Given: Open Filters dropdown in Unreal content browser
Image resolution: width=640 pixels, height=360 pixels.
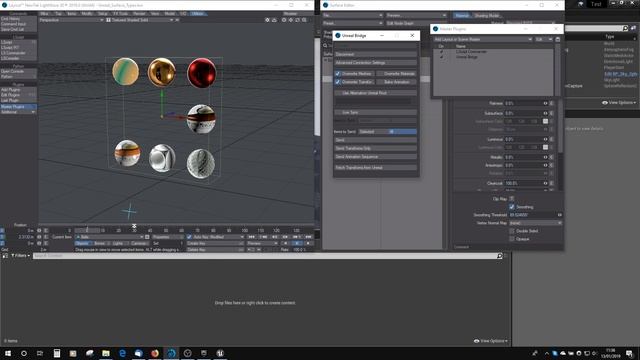Looking at the screenshot, I should point(20,256).
